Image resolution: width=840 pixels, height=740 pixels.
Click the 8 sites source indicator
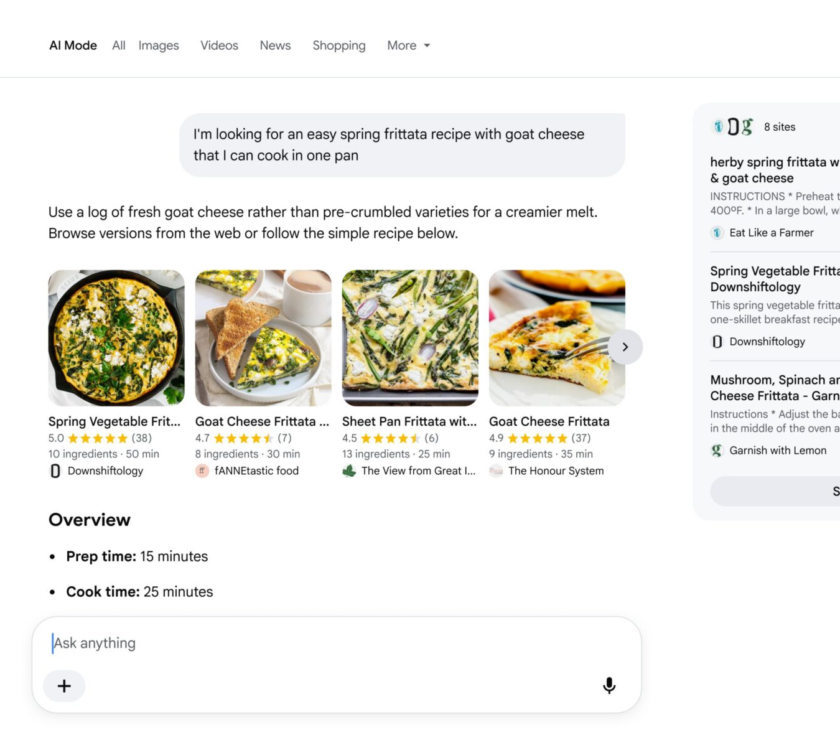(x=753, y=127)
